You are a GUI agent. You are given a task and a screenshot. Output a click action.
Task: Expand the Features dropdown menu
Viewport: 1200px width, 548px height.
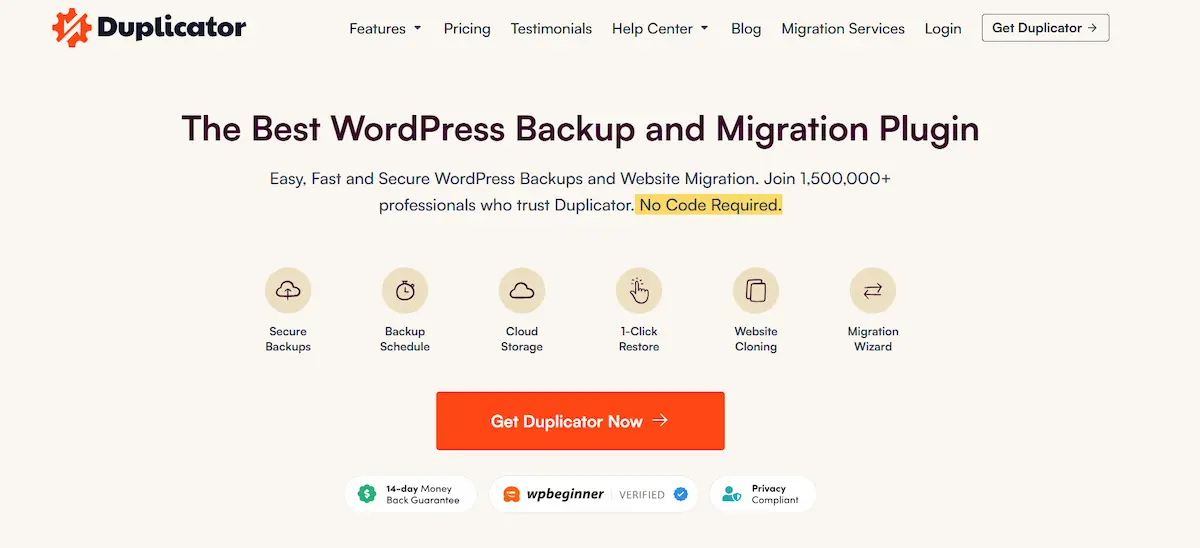click(x=385, y=29)
